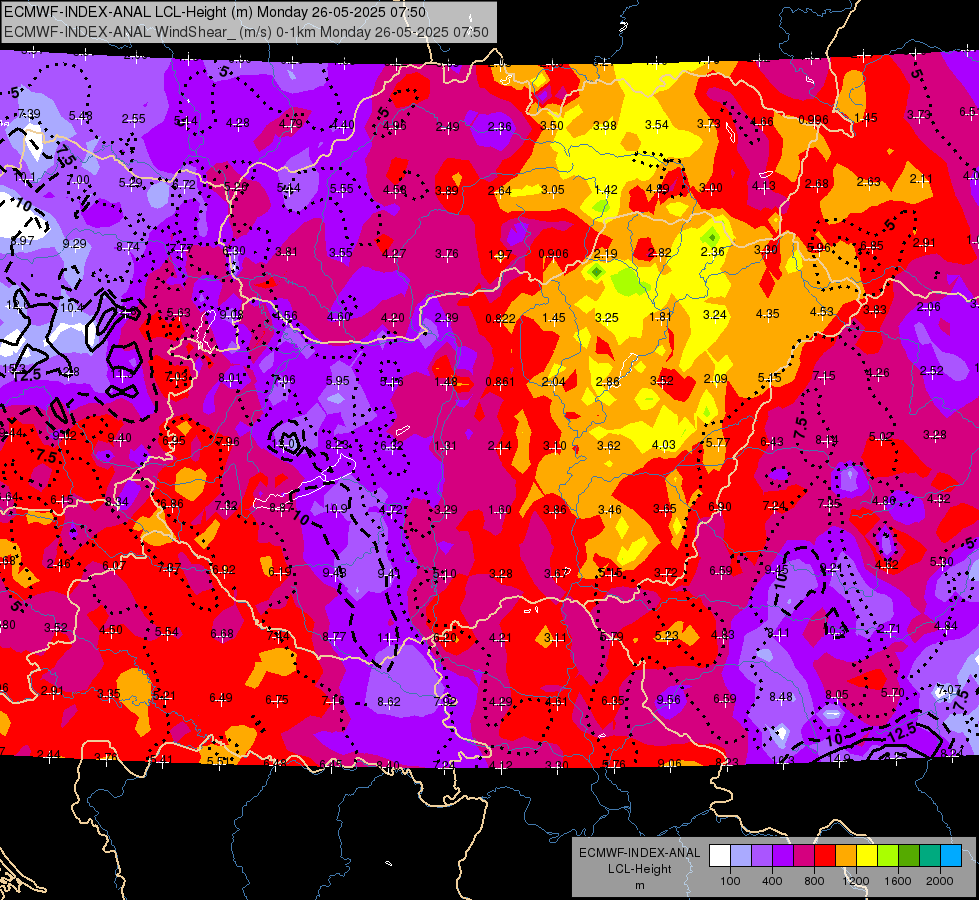Click the grid value 4.03

(663, 445)
